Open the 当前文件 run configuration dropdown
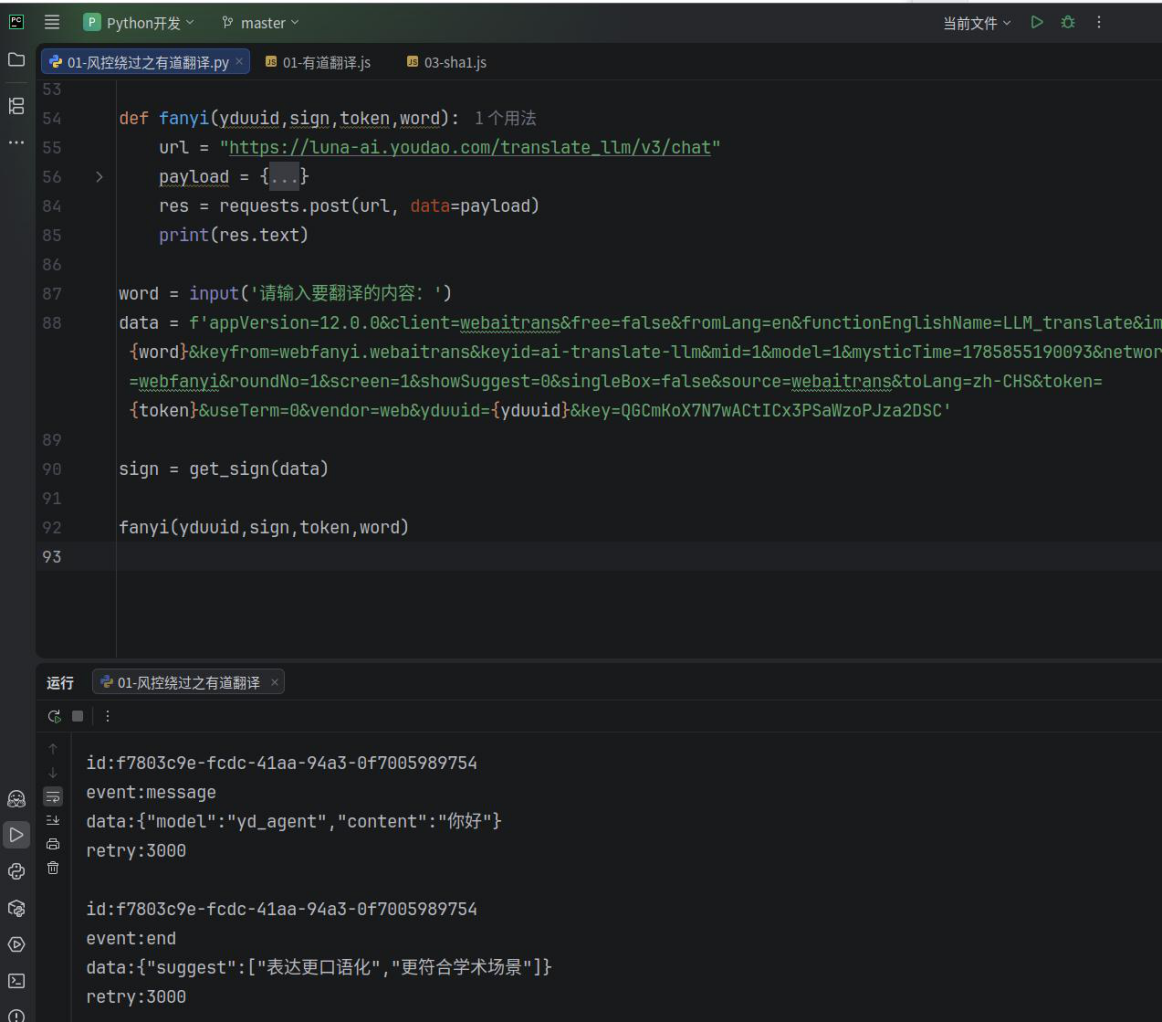 [x=977, y=24]
